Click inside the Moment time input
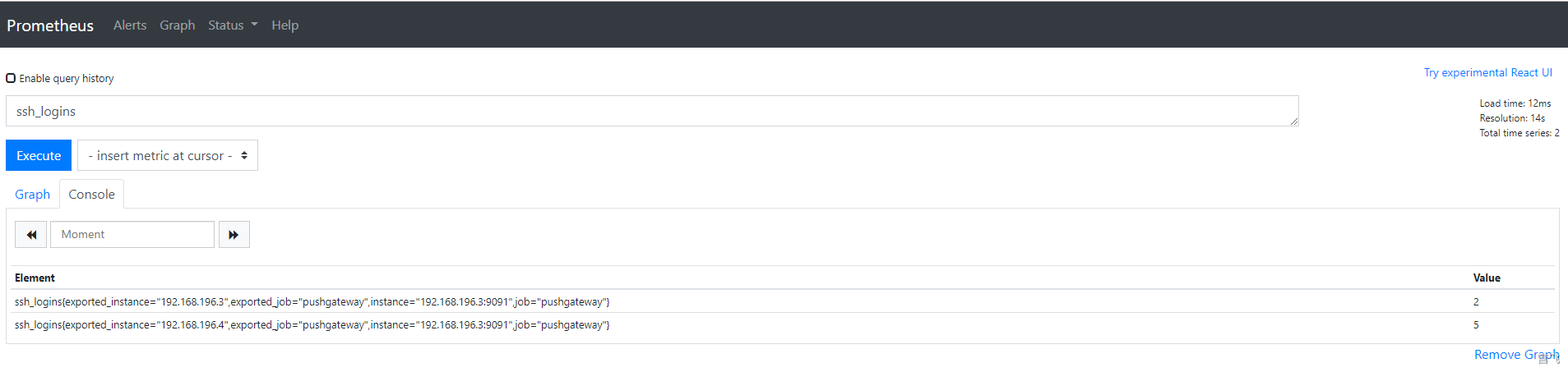Viewport: 1568px width, 372px height. point(132,235)
